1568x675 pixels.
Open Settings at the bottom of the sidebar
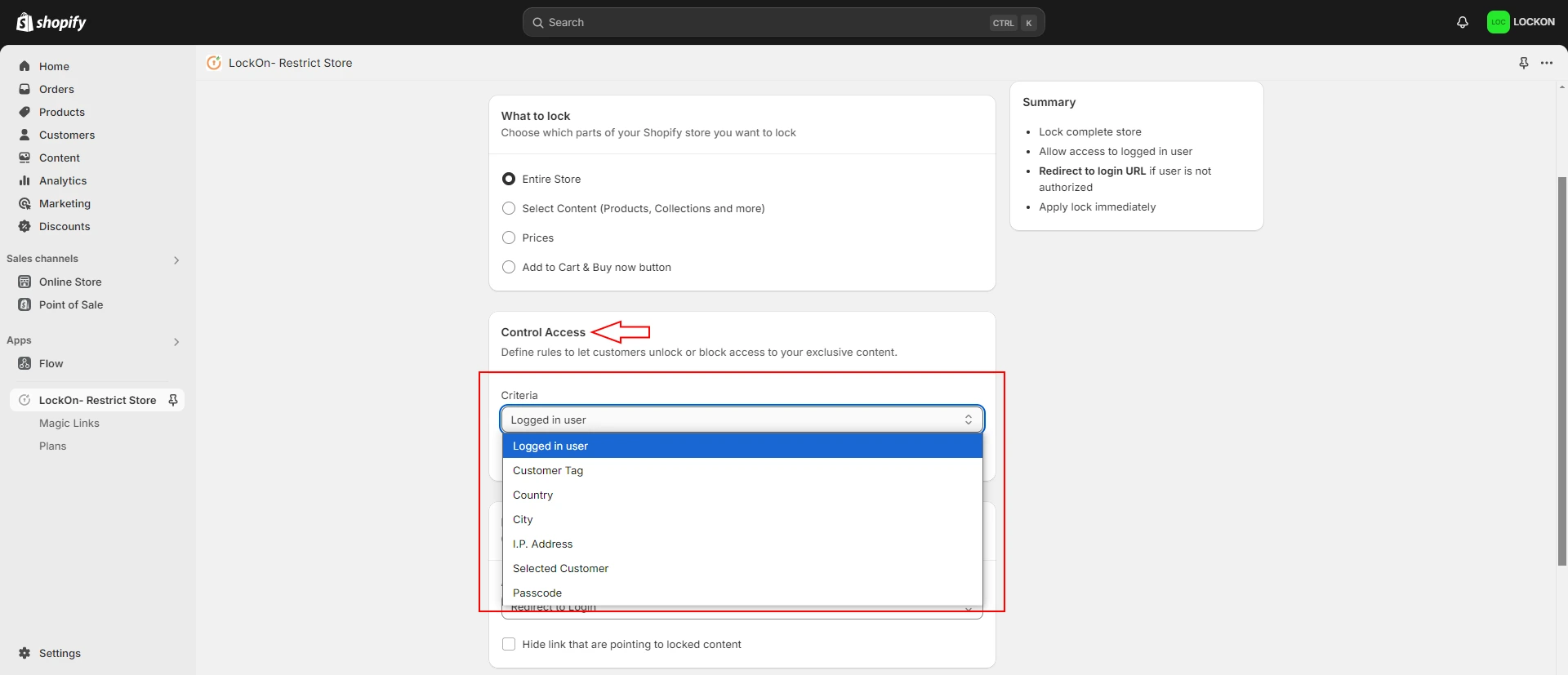click(60, 653)
